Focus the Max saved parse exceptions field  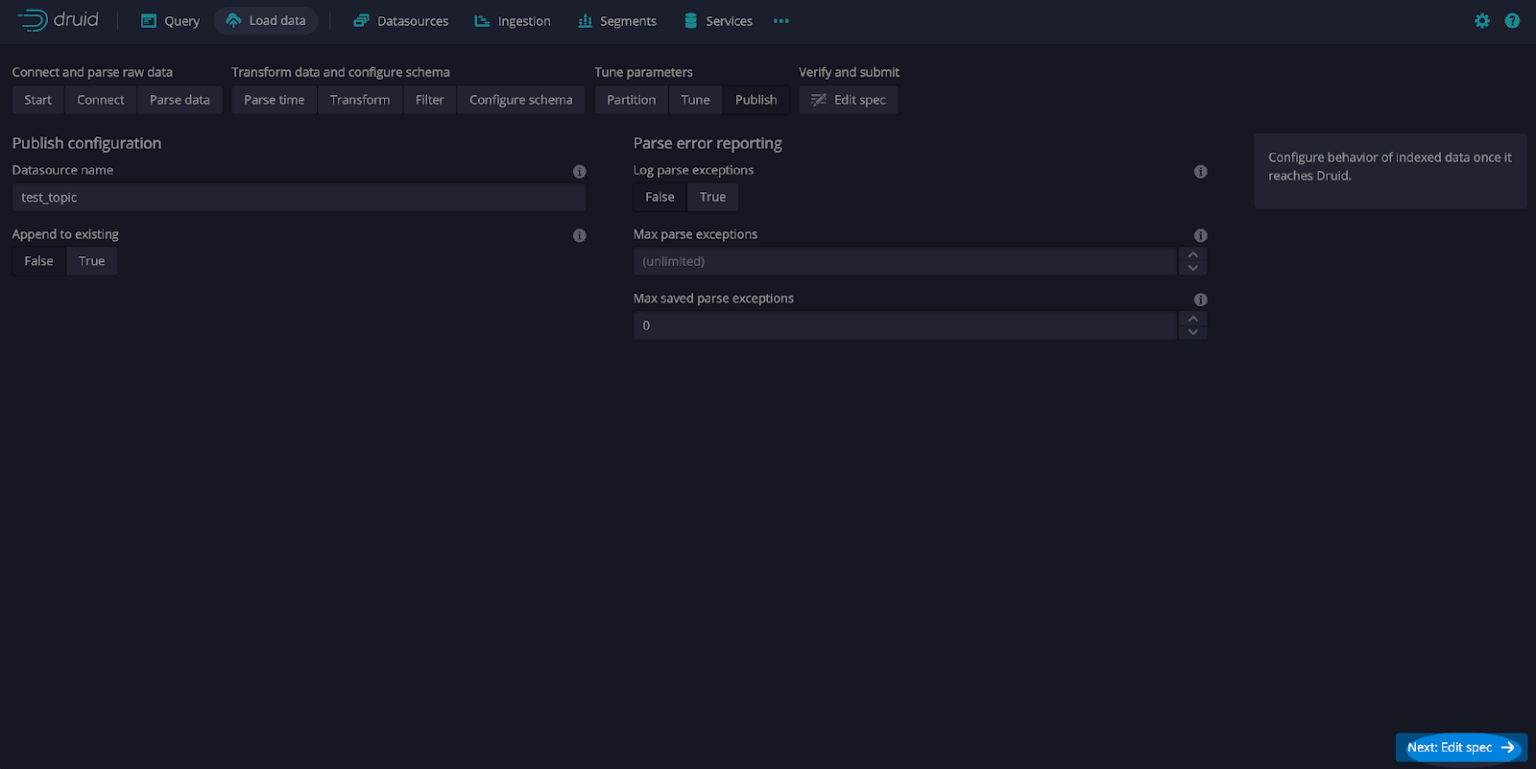point(905,325)
